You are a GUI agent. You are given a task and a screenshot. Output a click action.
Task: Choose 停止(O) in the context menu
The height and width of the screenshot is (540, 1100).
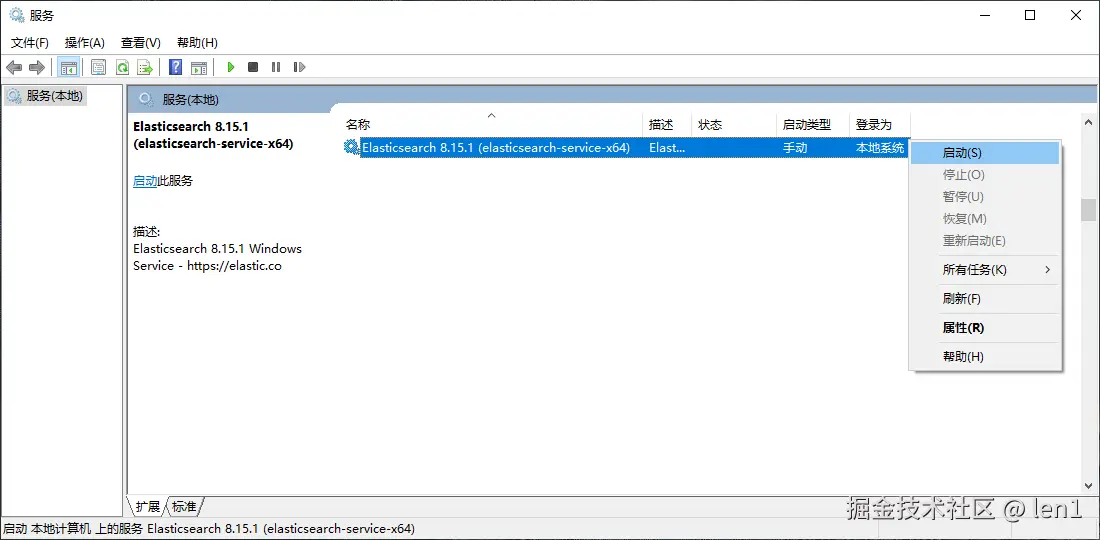[x=986, y=175]
